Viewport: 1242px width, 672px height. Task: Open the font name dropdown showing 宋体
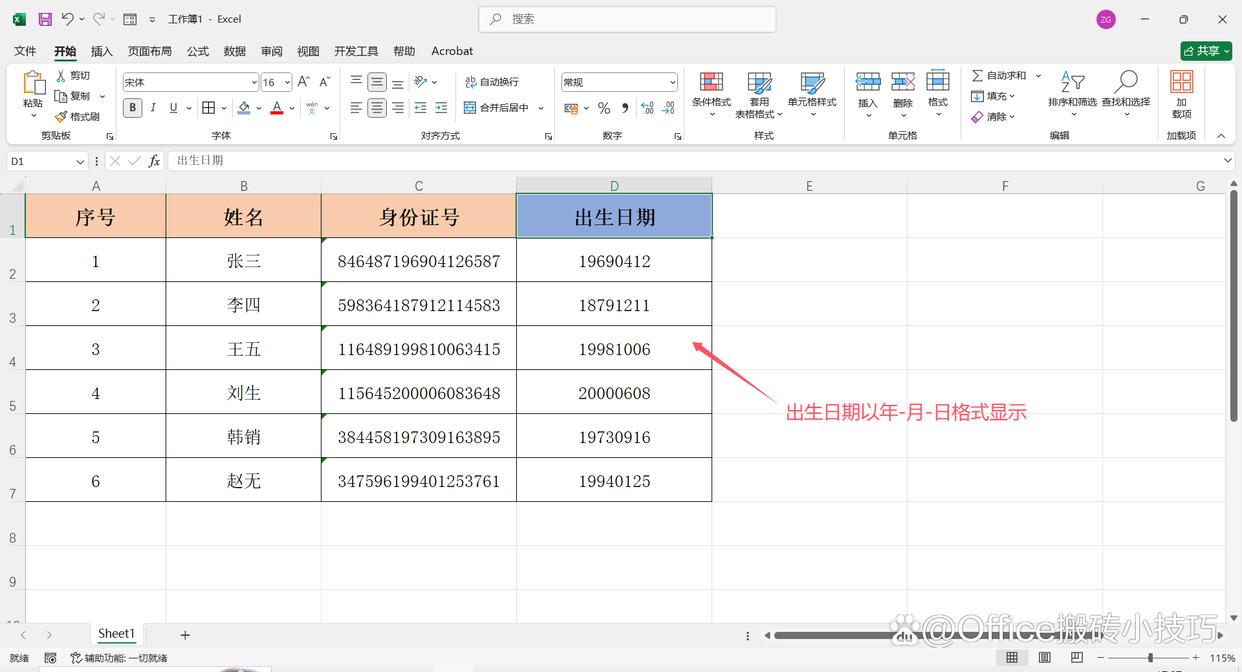point(254,82)
